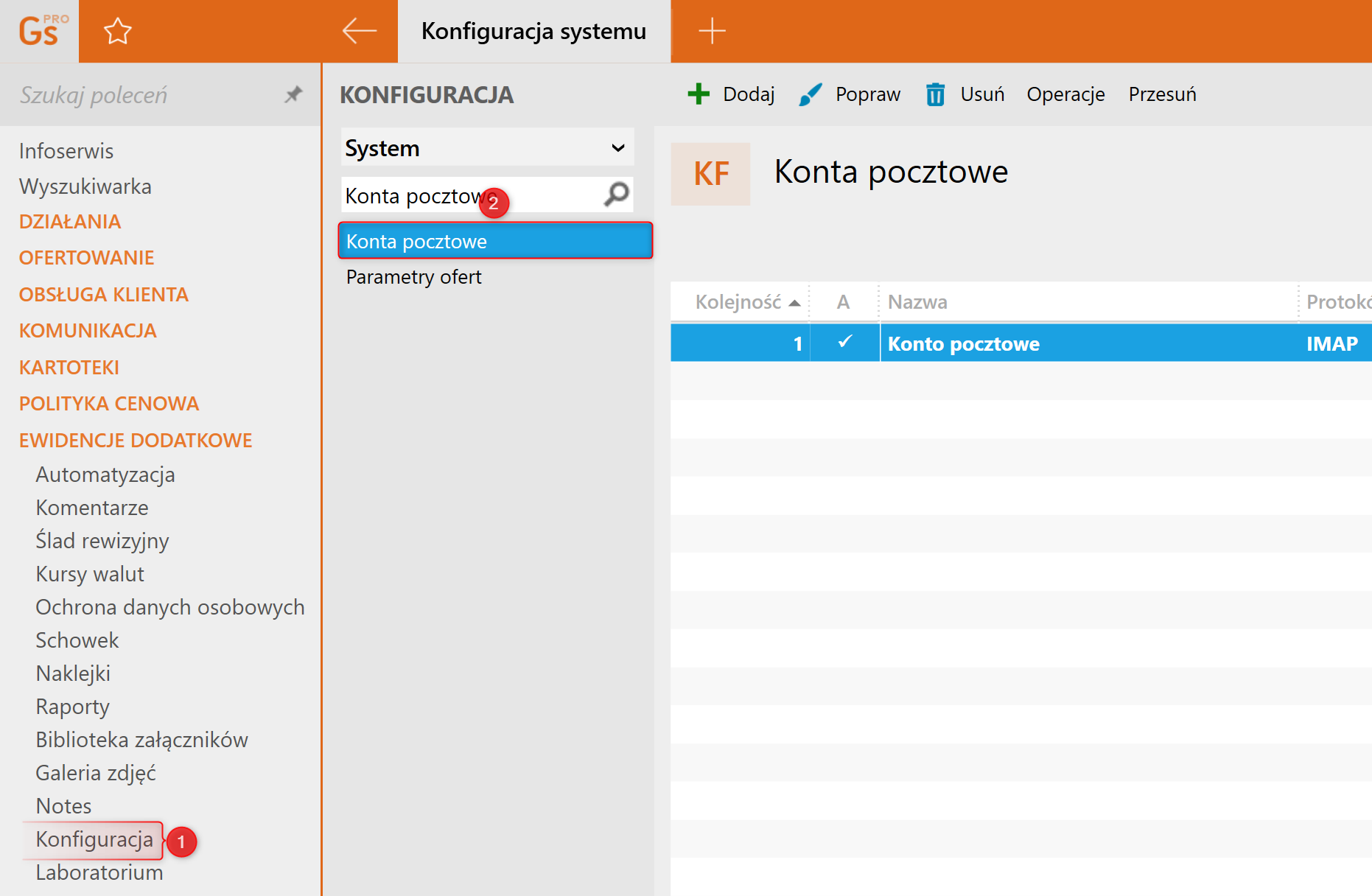Open Ochrona danych osobowych

pos(170,607)
